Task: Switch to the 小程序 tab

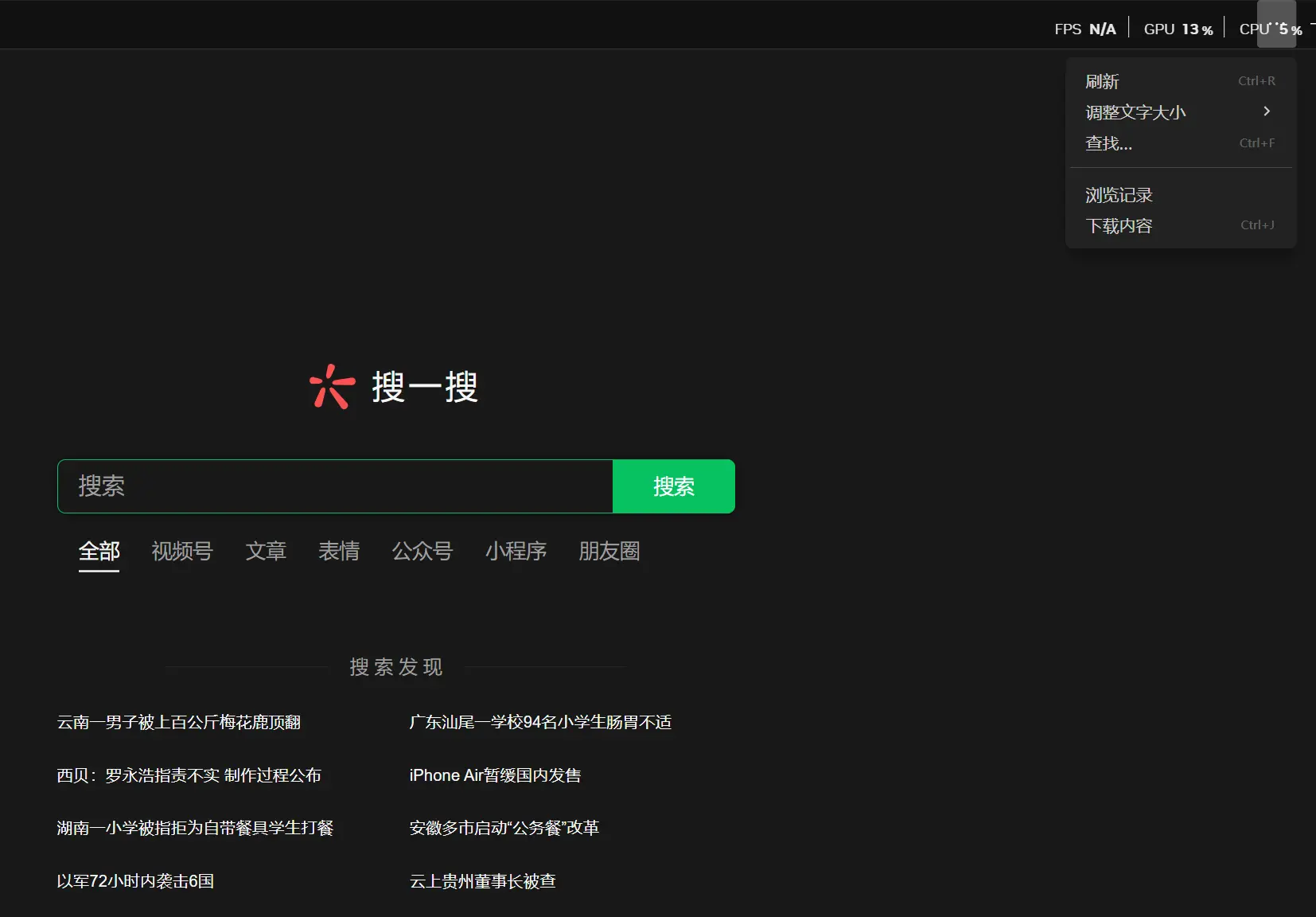Action: pyautogui.click(x=516, y=551)
